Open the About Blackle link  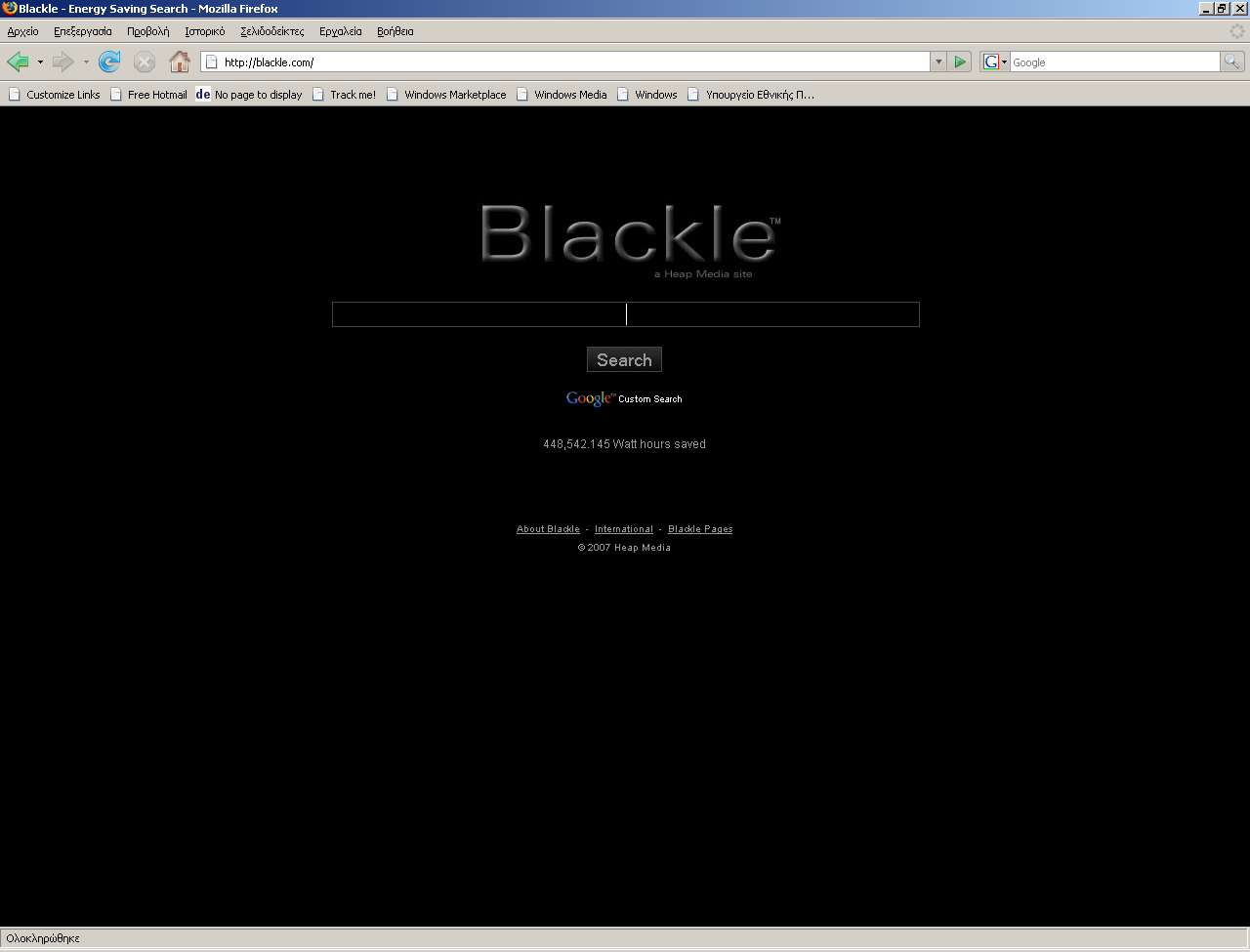pos(548,529)
